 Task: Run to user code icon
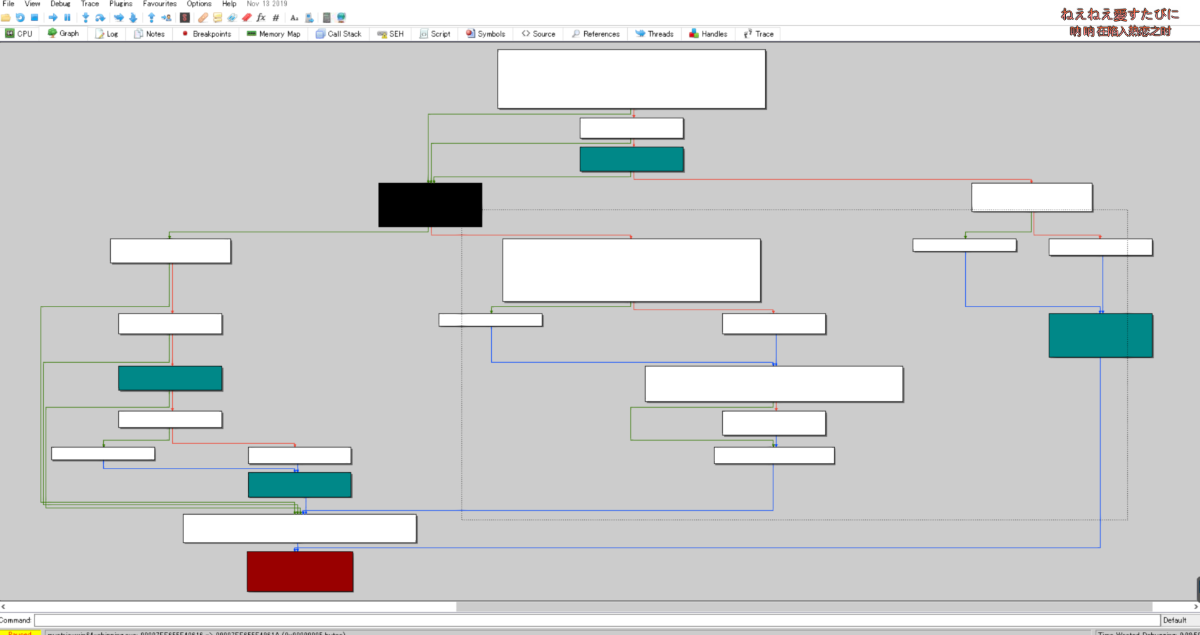(x=166, y=17)
